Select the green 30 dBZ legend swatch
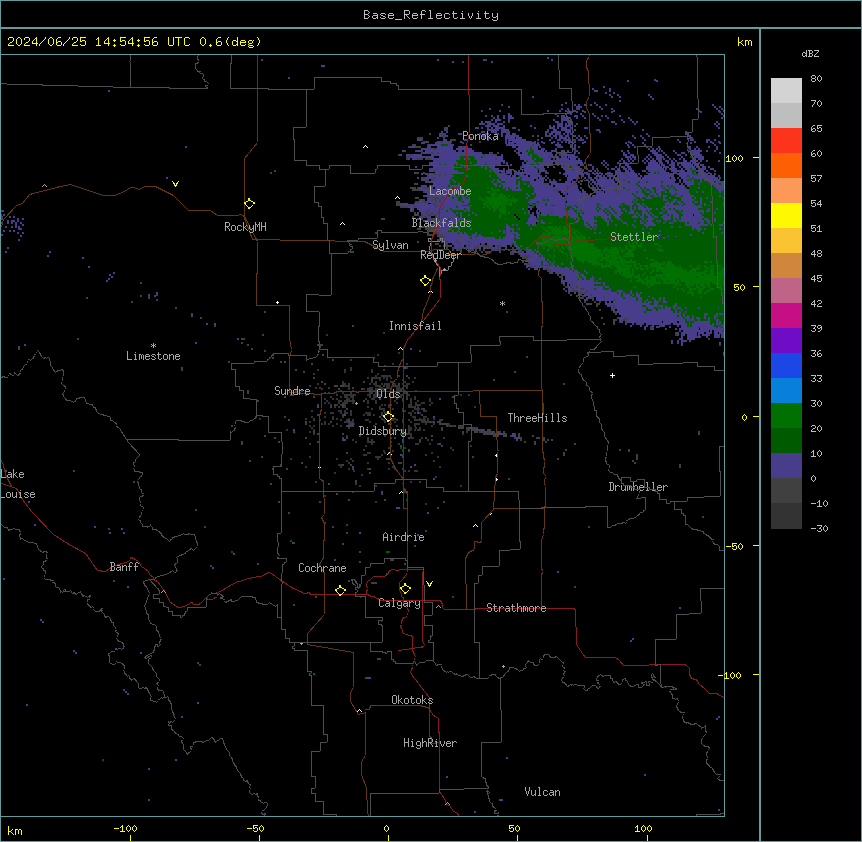Screen dimensions: 862x842 [786, 416]
